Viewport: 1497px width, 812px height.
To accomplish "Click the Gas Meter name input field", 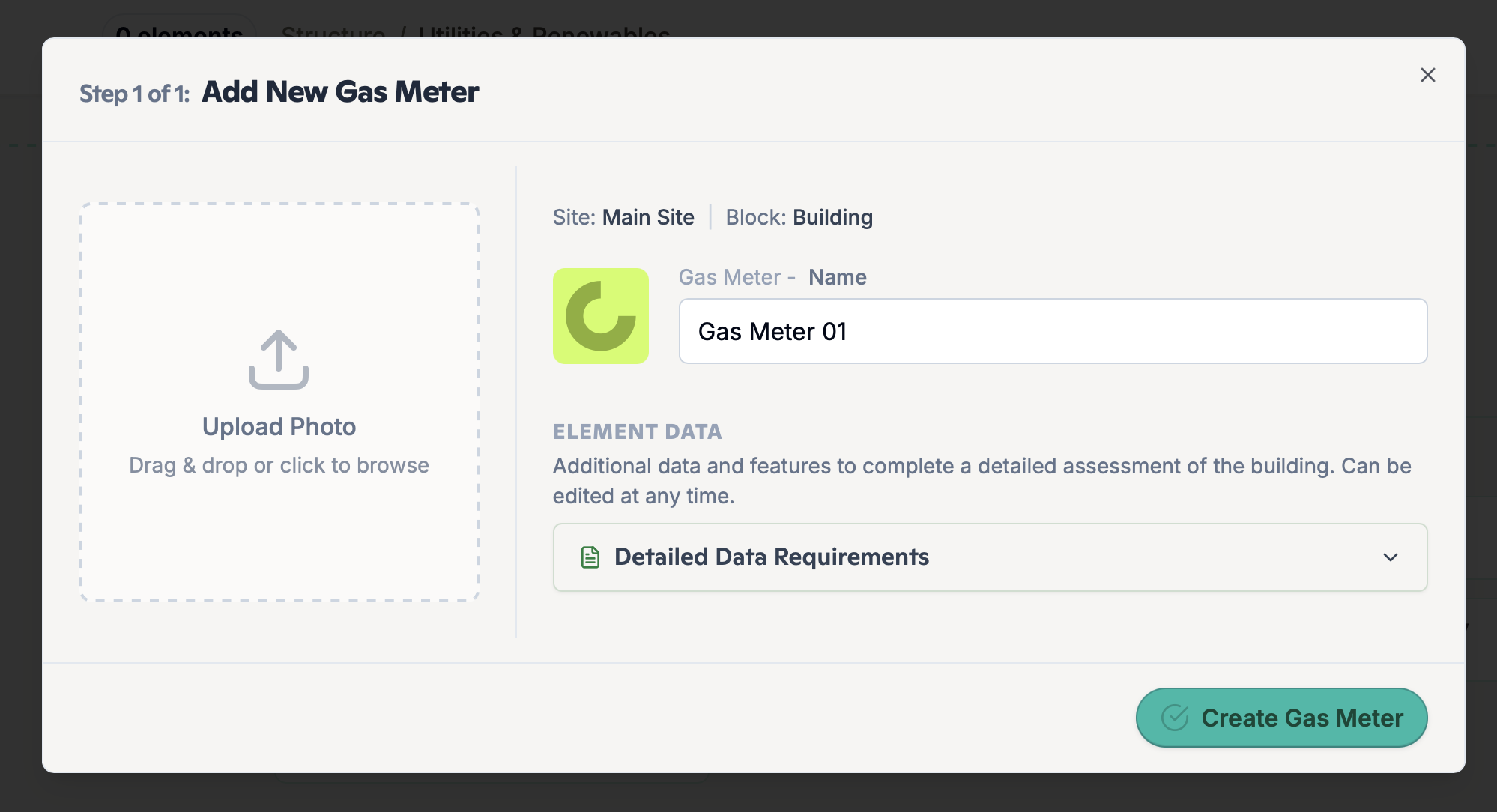I will tap(1053, 331).
